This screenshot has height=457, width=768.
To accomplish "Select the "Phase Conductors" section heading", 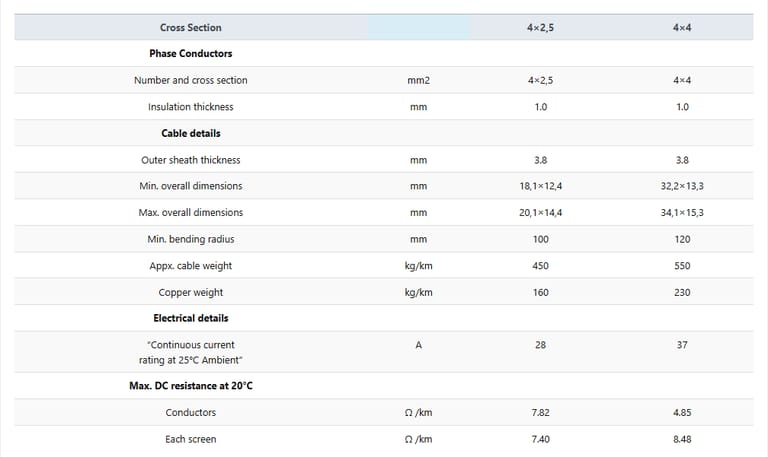I will pos(190,53).
